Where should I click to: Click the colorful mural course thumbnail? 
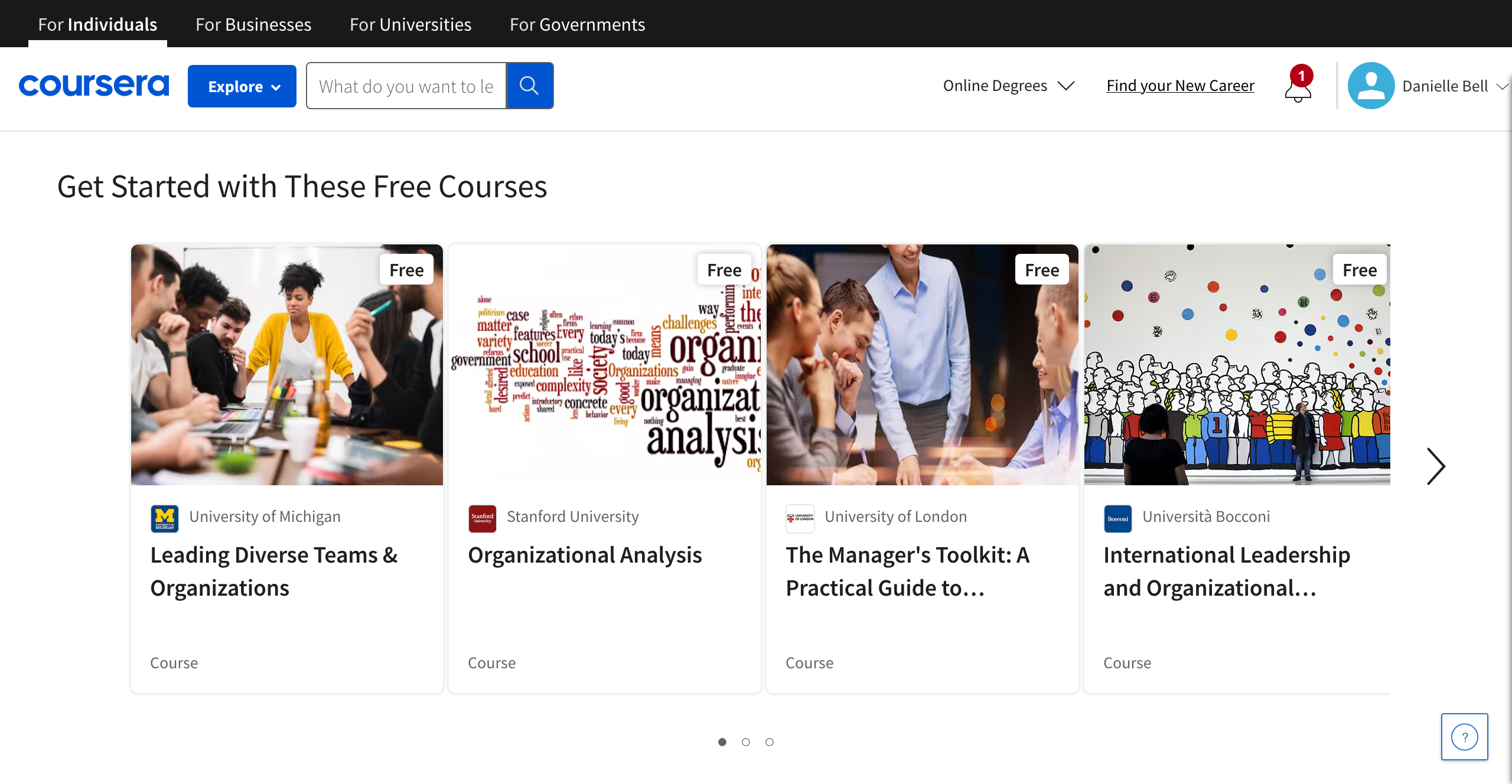pos(1237,365)
